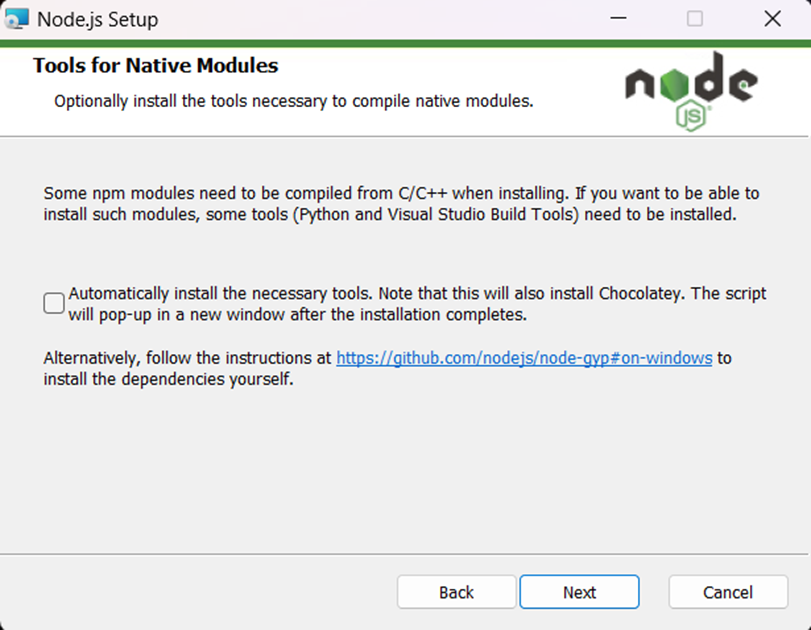The height and width of the screenshot is (630, 811).
Task: Click the 'Tools for Native Modules' heading
Action: (x=156, y=66)
